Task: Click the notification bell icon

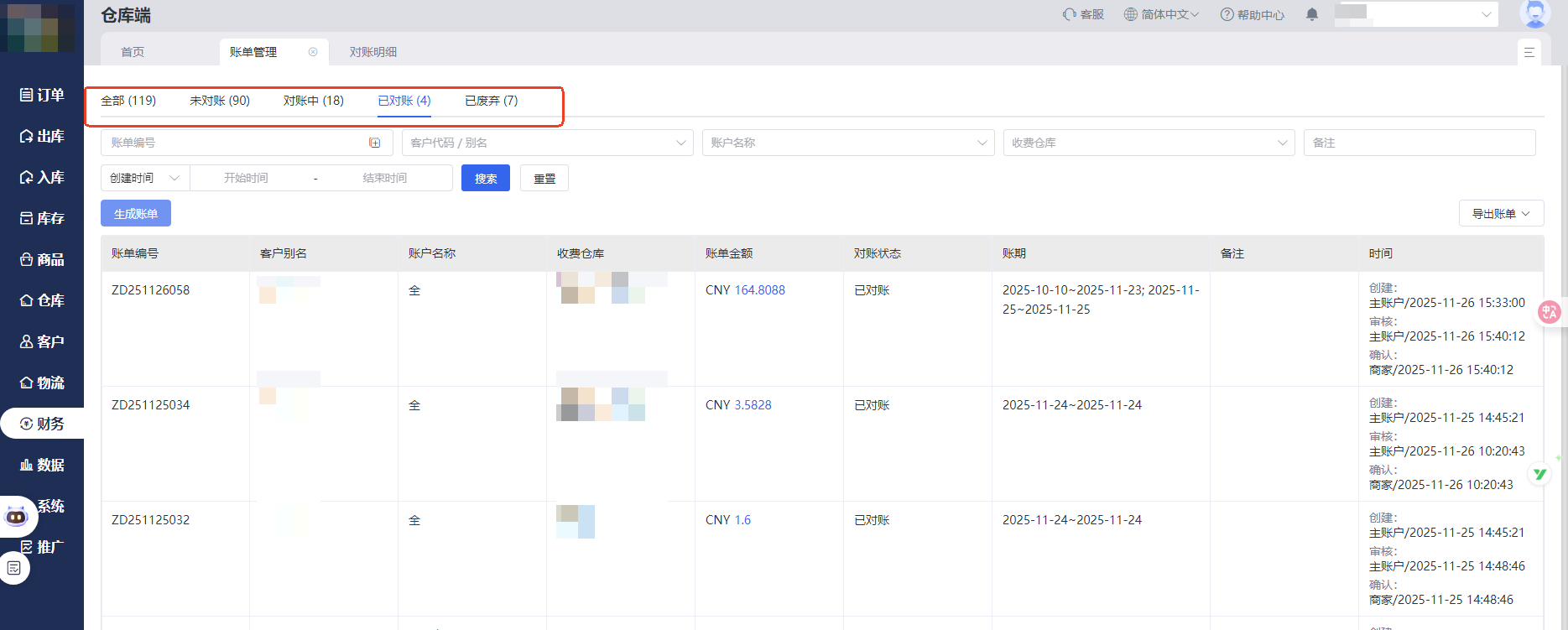Action: [x=1312, y=14]
